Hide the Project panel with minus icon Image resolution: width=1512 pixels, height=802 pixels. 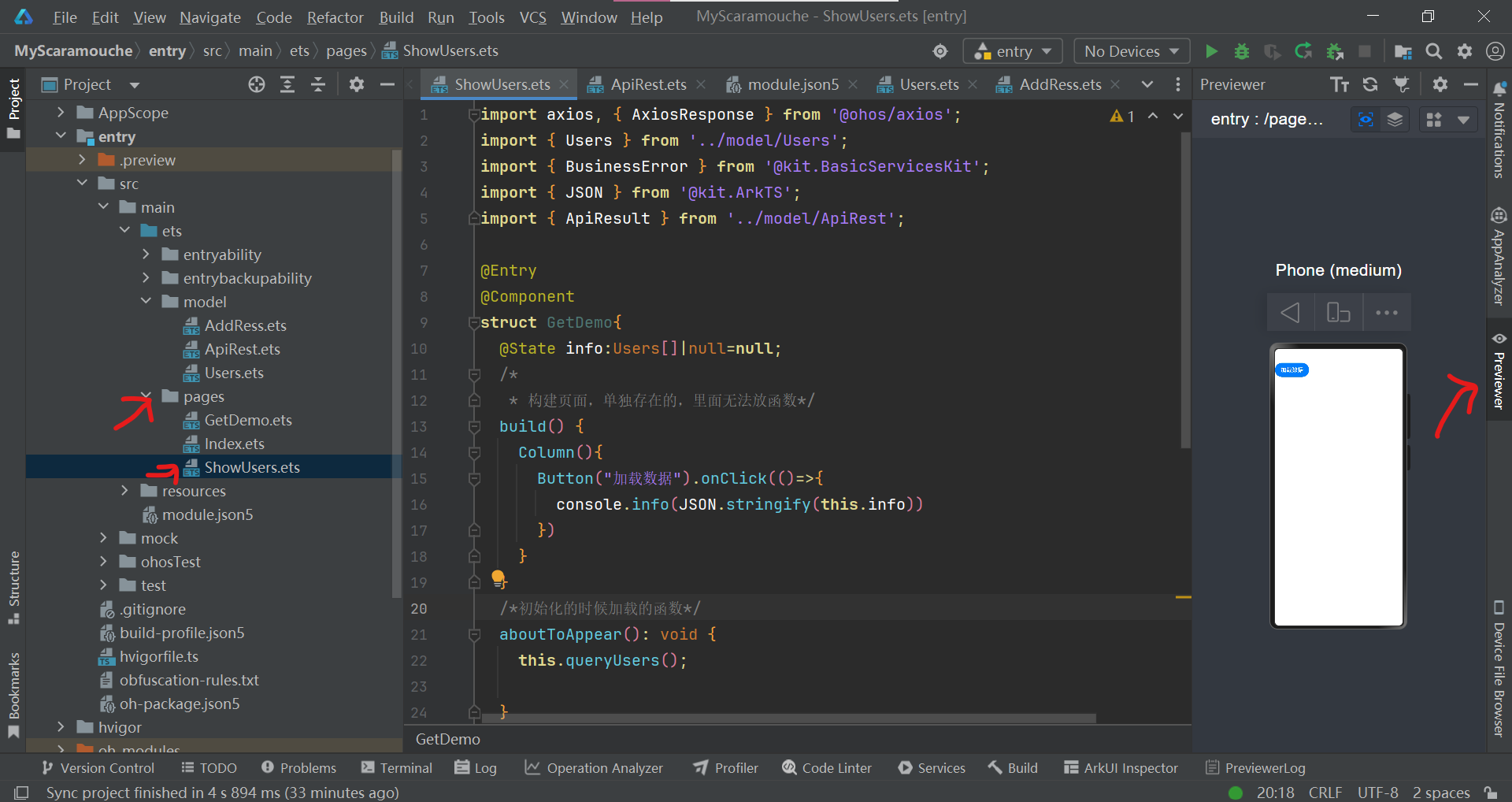(387, 84)
